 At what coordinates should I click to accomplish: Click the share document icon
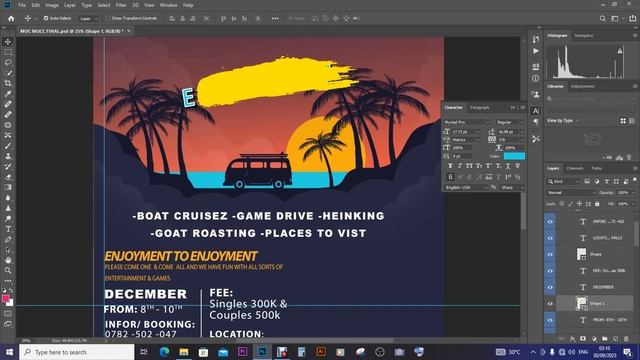[632, 18]
